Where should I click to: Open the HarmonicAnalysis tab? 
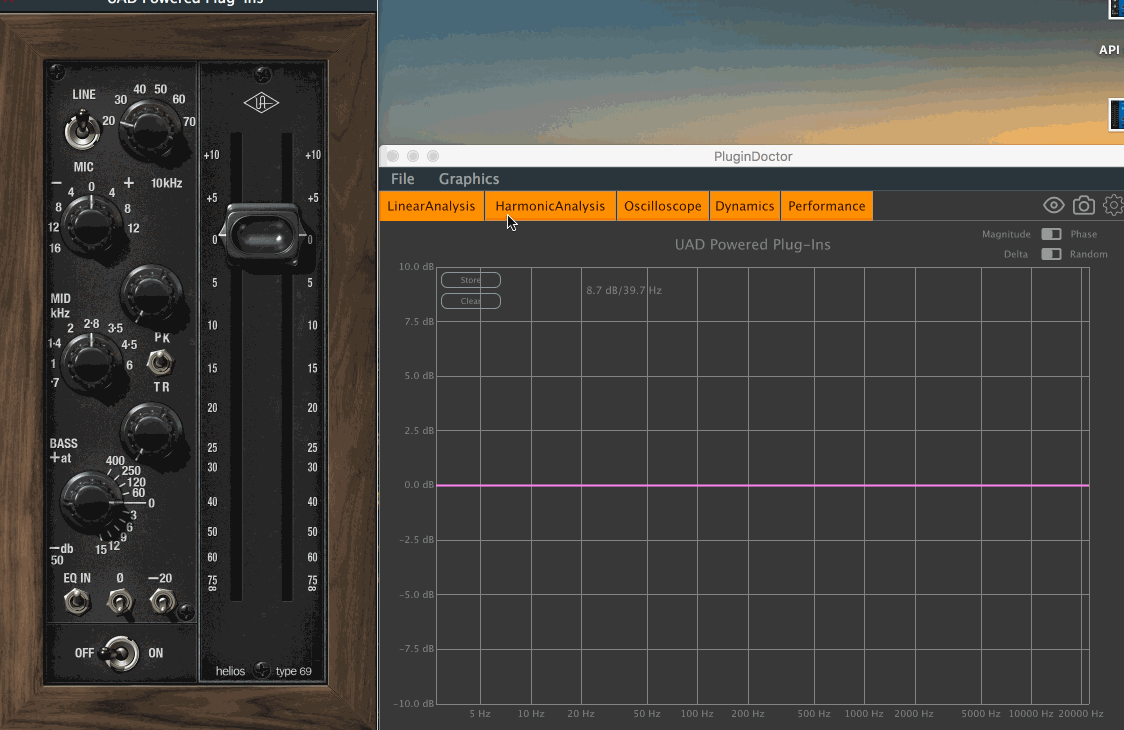(550, 206)
